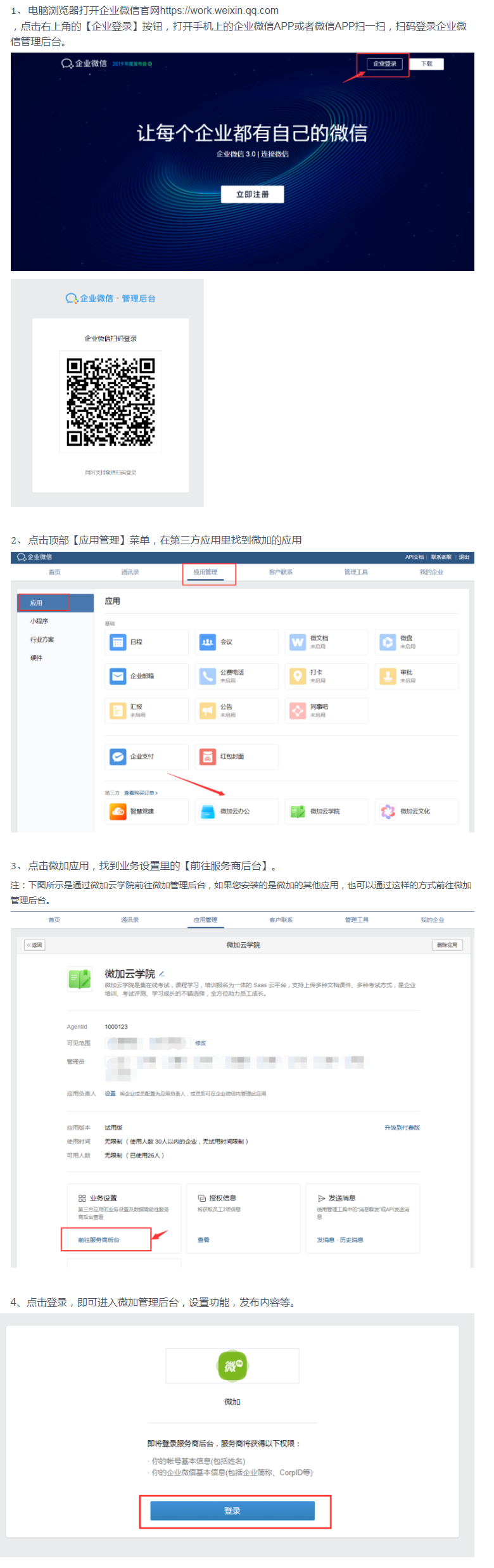The width and height of the screenshot is (494, 1568).
Task: Open 客户联系 tab in app list screenshot
Action: [x=281, y=572]
